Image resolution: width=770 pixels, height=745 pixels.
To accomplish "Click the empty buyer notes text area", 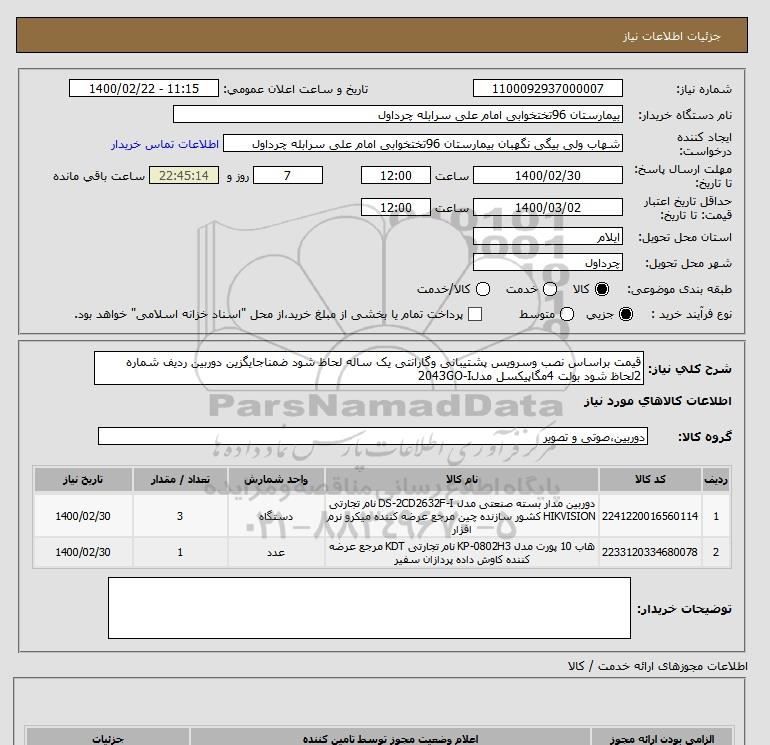I will pos(369,608).
